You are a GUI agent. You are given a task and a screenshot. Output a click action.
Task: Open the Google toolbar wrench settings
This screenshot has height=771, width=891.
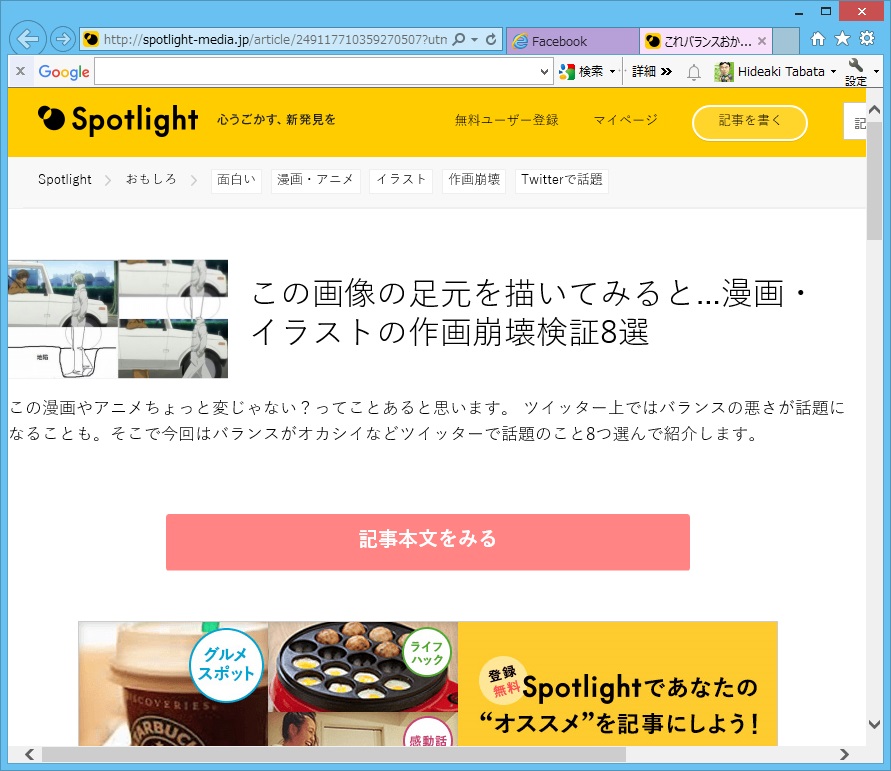coord(856,72)
